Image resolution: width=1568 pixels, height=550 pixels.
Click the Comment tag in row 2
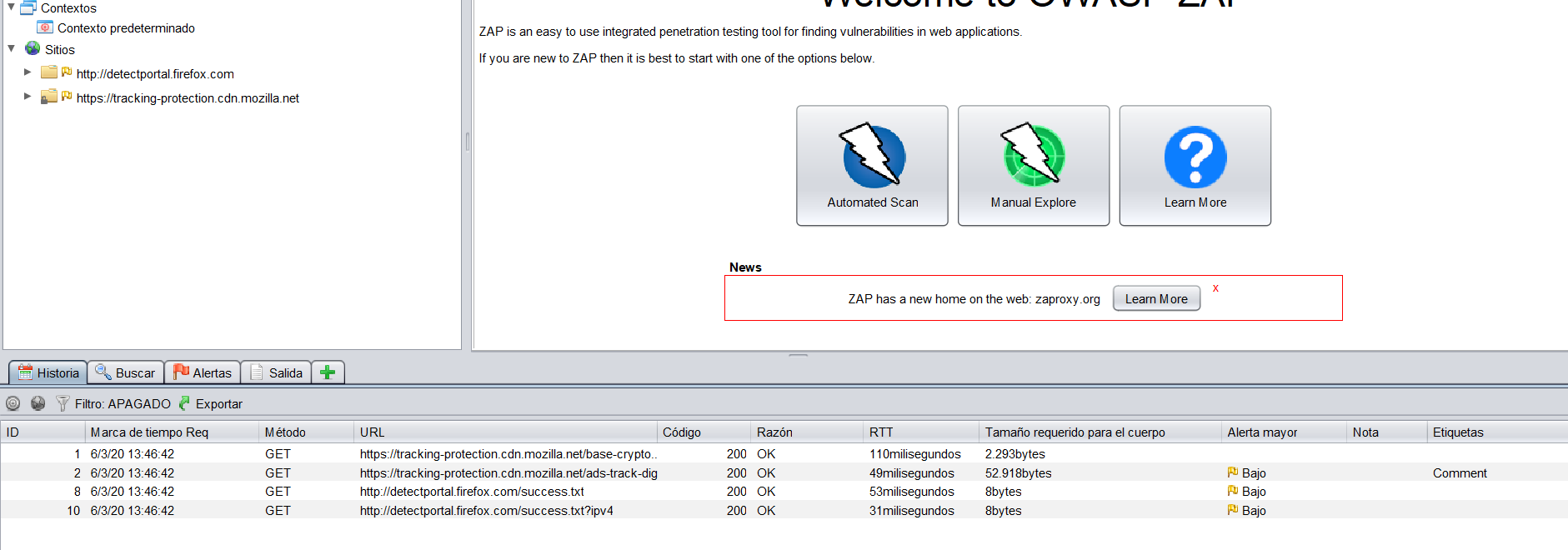1460,473
